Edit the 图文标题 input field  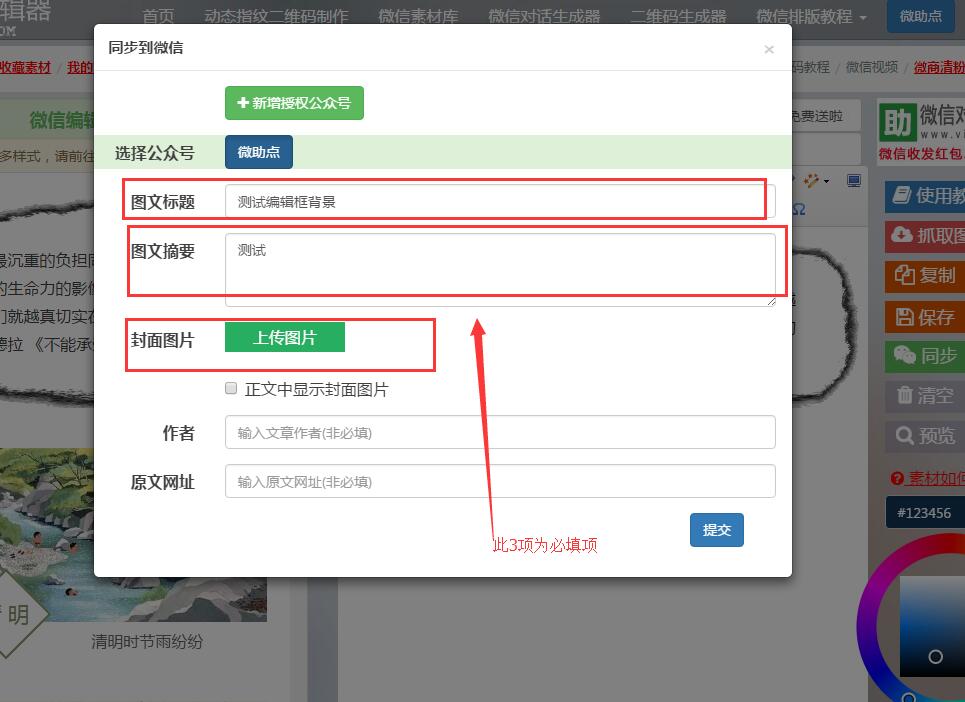coord(500,201)
